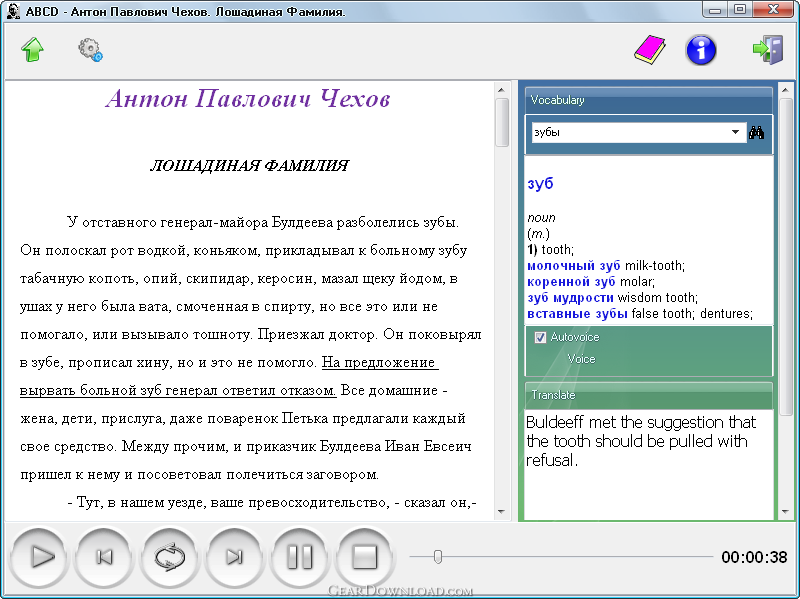The image size is (800, 599).
Task: Exit via the door arrow icon
Action: [768, 49]
